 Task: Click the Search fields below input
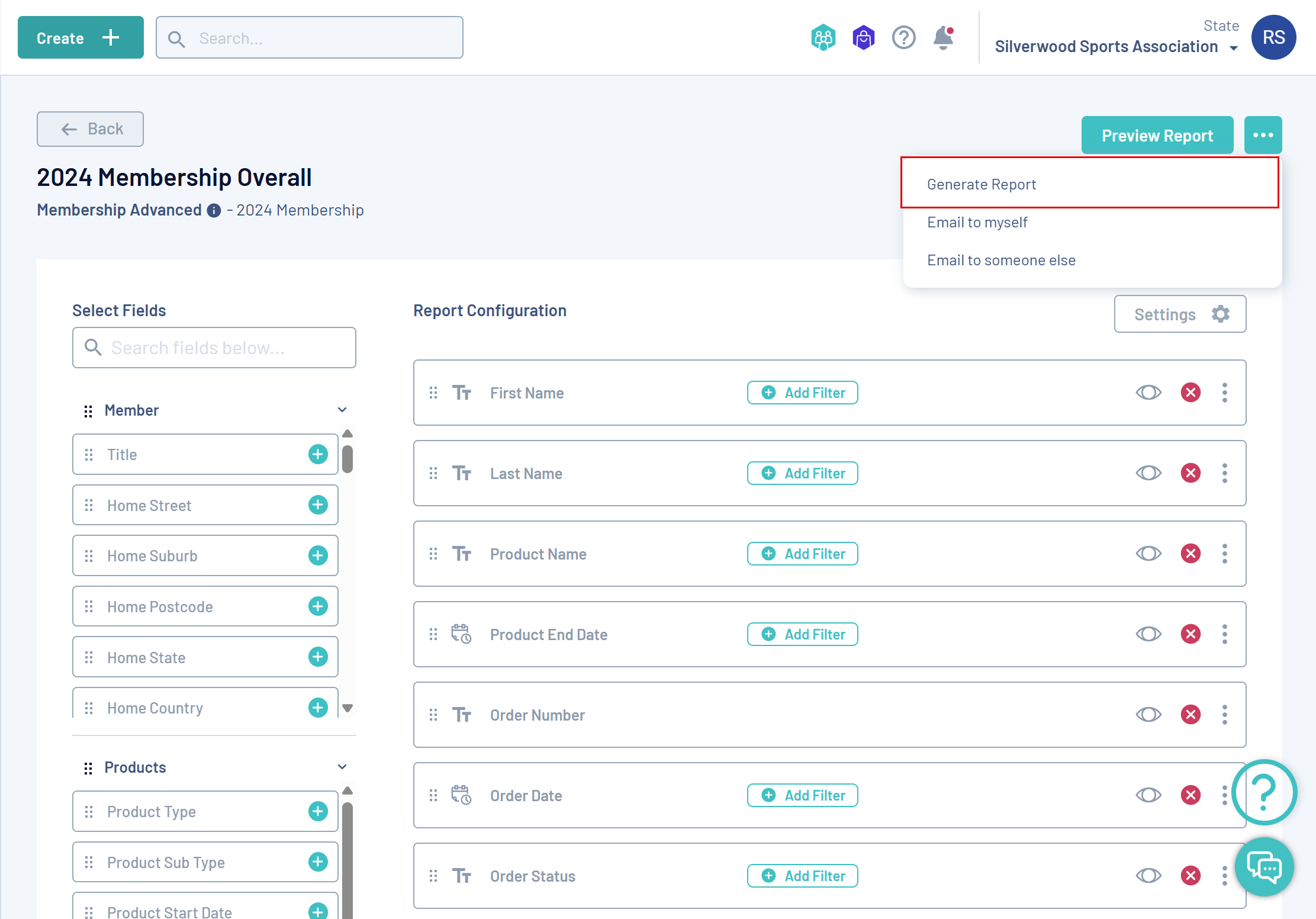pos(214,348)
